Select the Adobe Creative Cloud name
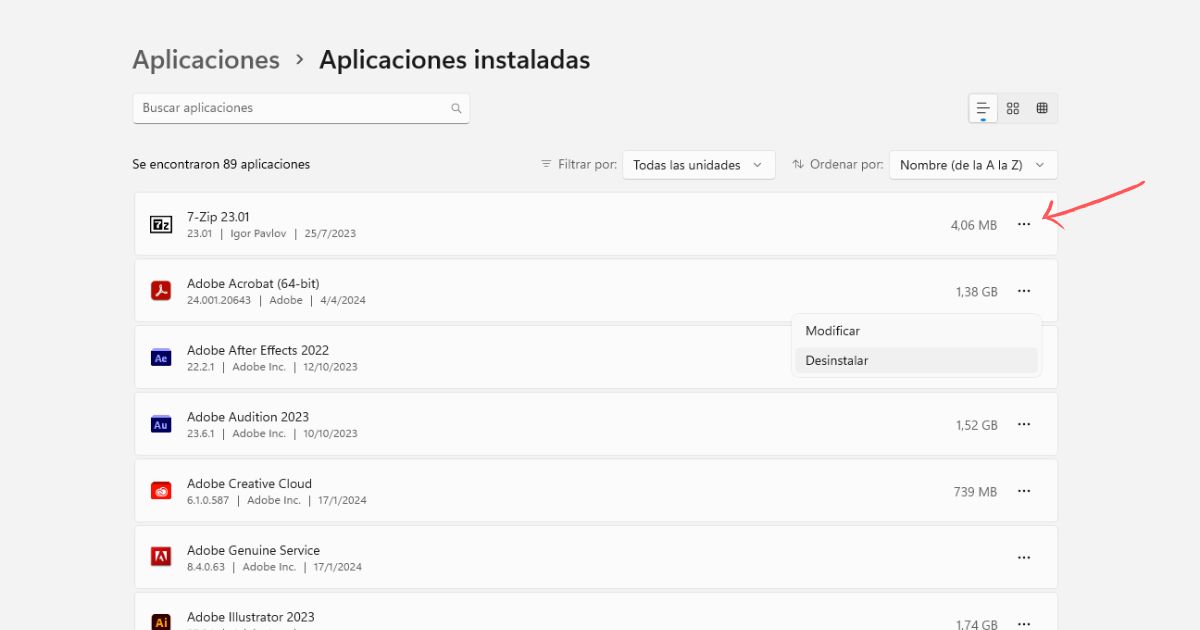The width and height of the screenshot is (1200, 630). (249, 484)
